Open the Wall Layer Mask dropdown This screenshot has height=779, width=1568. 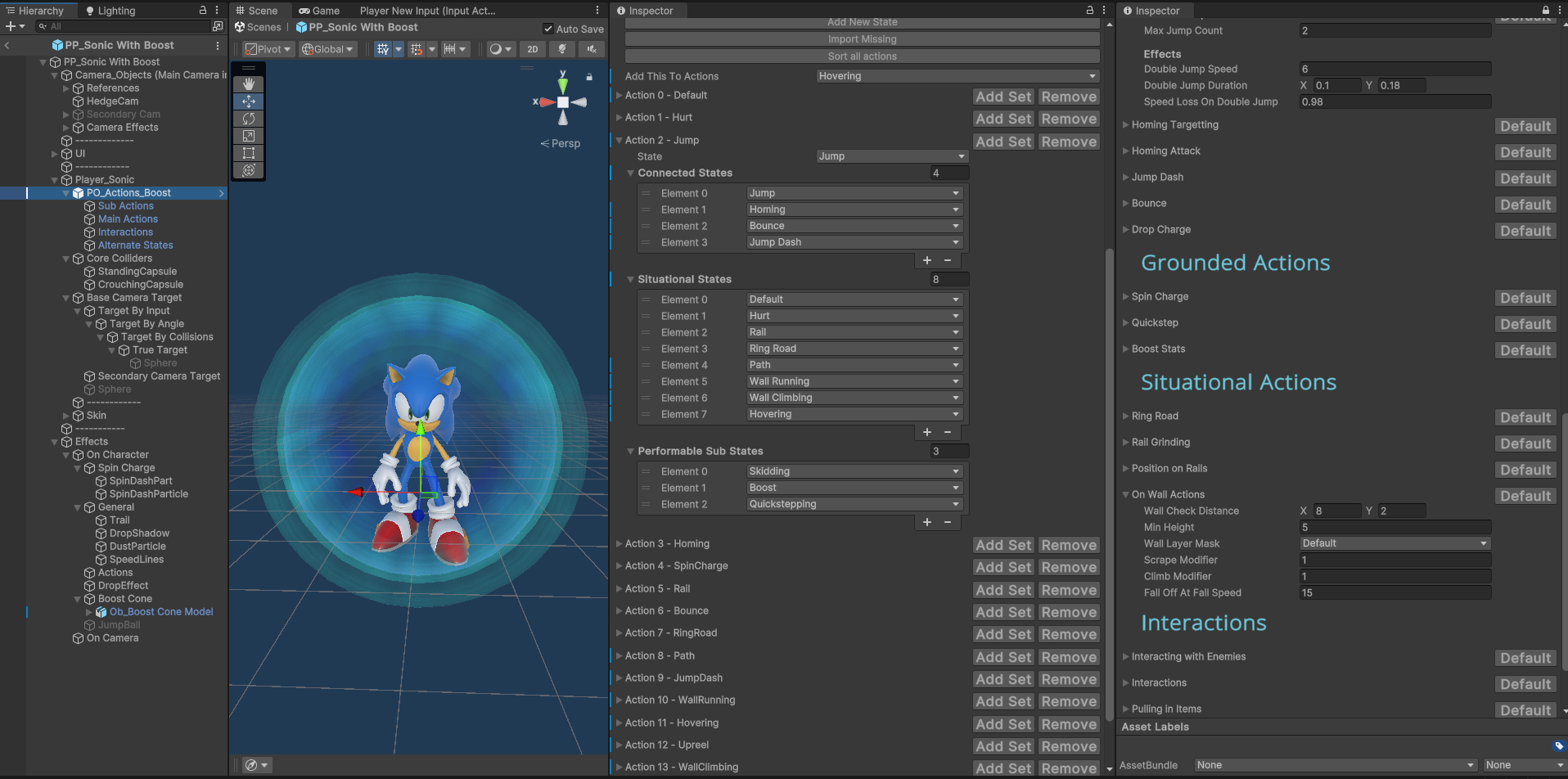pos(1395,543)
